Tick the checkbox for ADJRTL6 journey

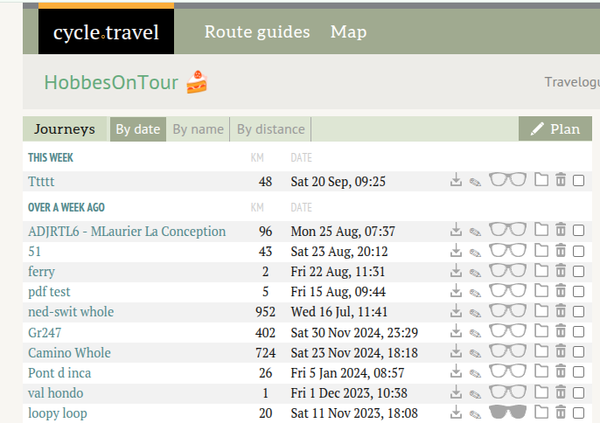tap(578, 231)
